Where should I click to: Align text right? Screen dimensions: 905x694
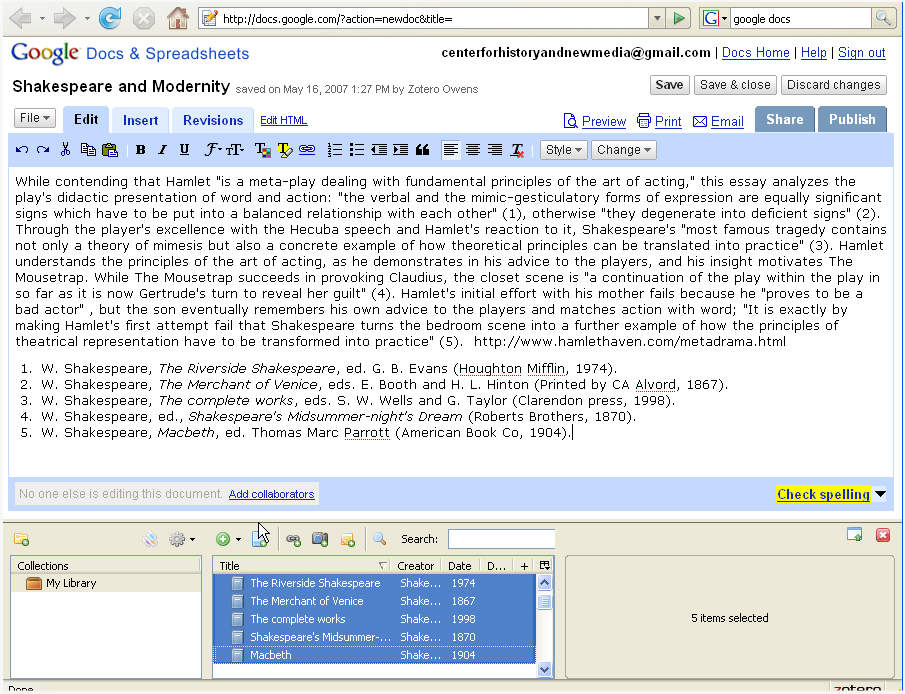click(495, 150)
